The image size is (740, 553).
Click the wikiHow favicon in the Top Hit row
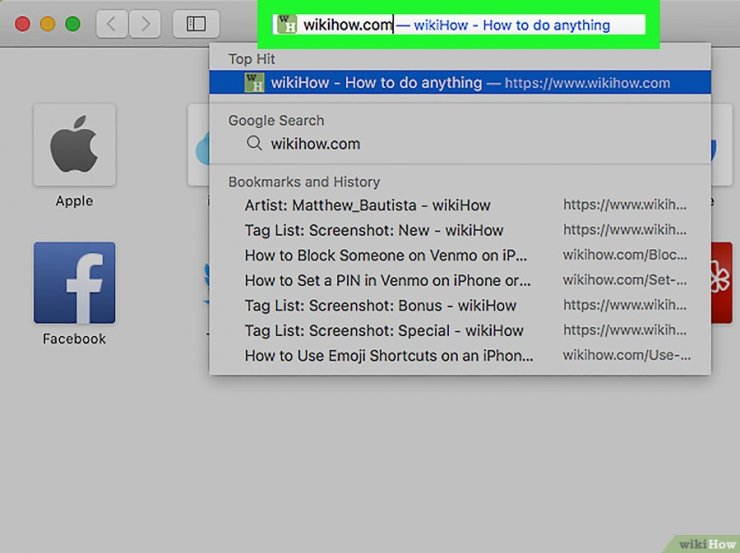point(254,83)
